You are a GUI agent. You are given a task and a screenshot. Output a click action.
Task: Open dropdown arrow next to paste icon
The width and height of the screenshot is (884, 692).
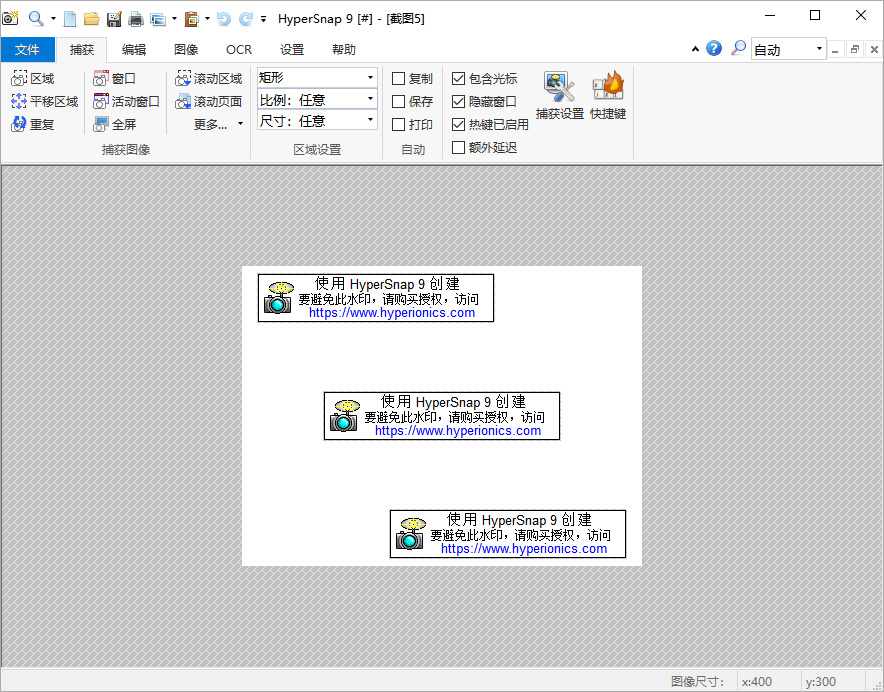point(207,19)
